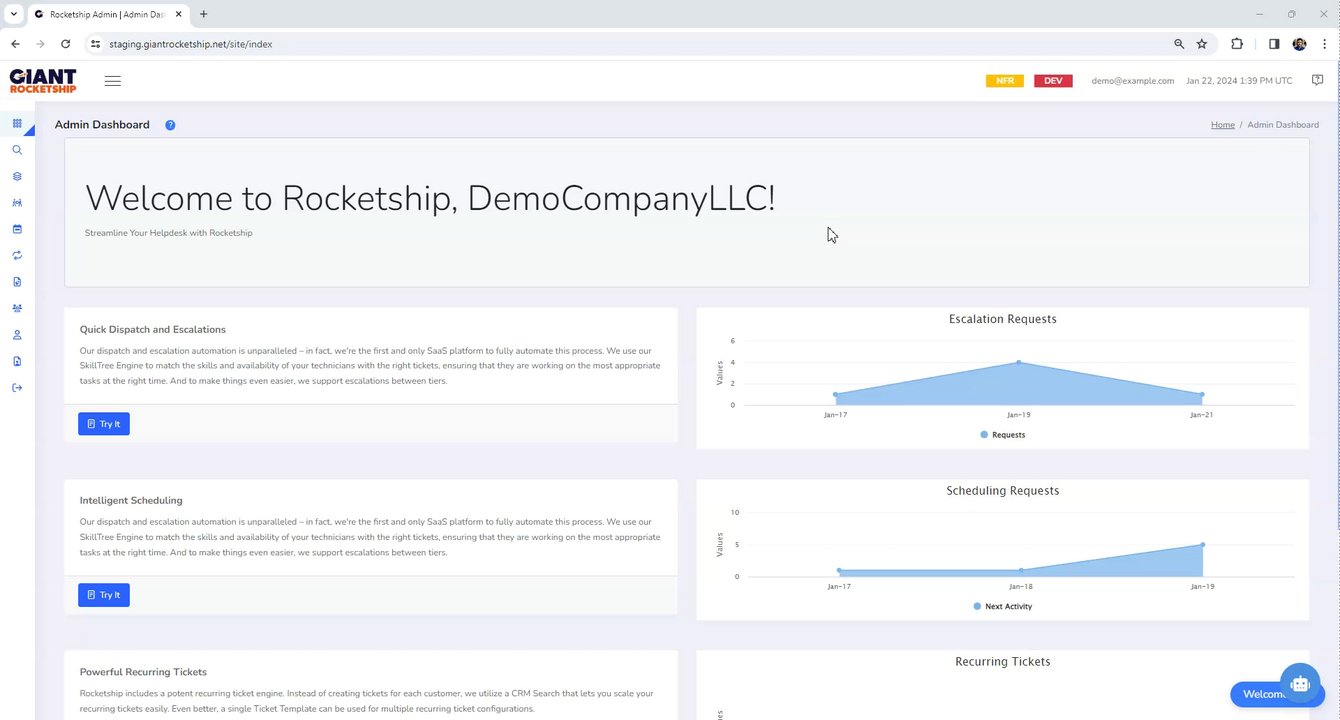Open the tab search dropdown arrow
The image size is (1340, 720).
tap(14, 14)
